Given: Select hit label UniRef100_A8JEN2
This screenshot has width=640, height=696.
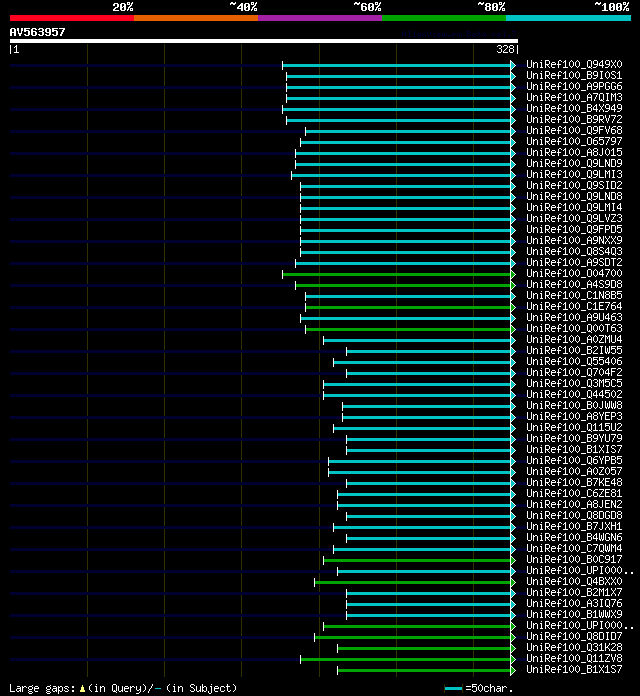Looking at the screenshot, I should 574,504.
